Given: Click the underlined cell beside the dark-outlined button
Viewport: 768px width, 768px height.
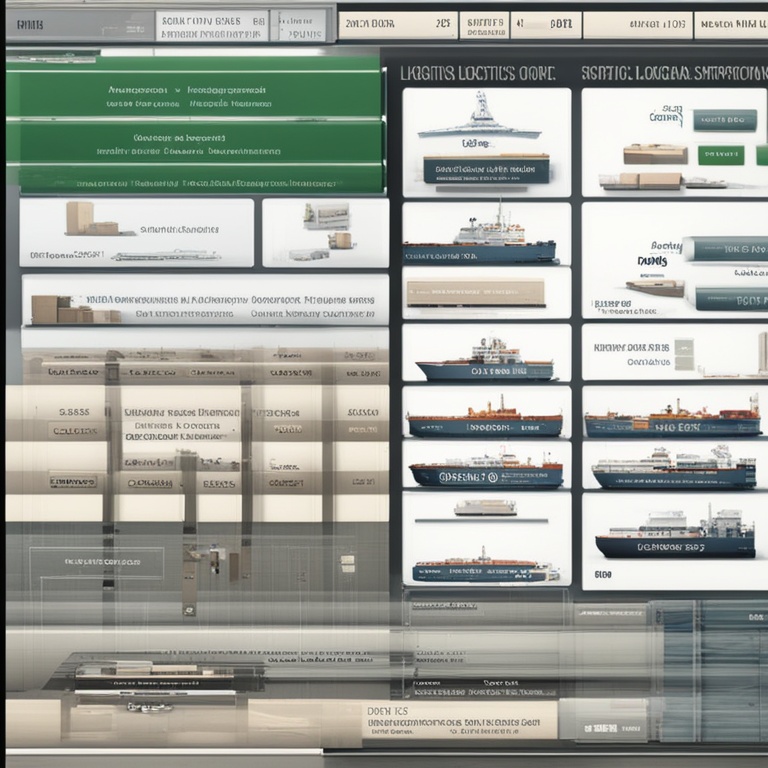Looking at the screenshot, I should coord(150,484).
